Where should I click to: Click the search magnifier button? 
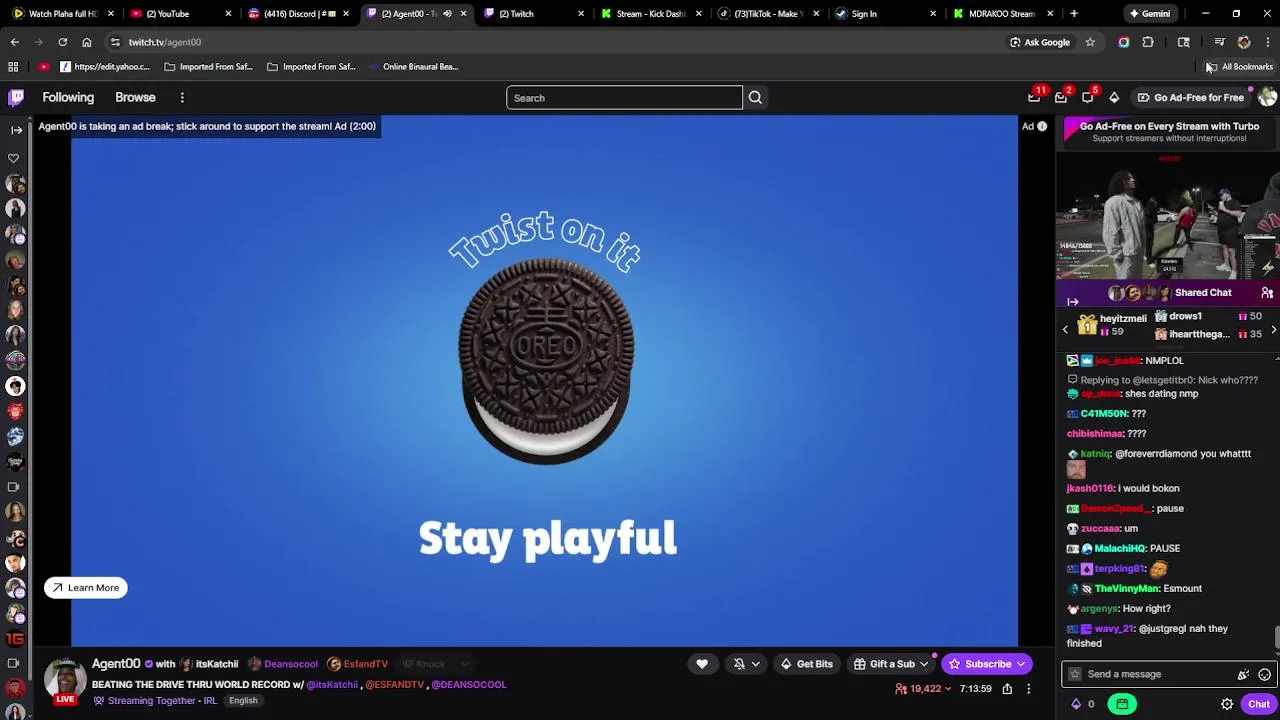[x=755, y=98]
